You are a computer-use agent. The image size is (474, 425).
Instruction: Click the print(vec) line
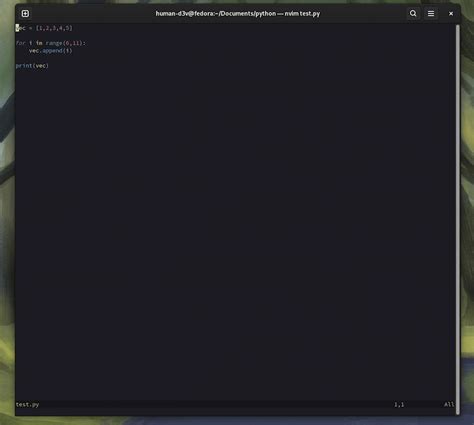coord(32,66)
